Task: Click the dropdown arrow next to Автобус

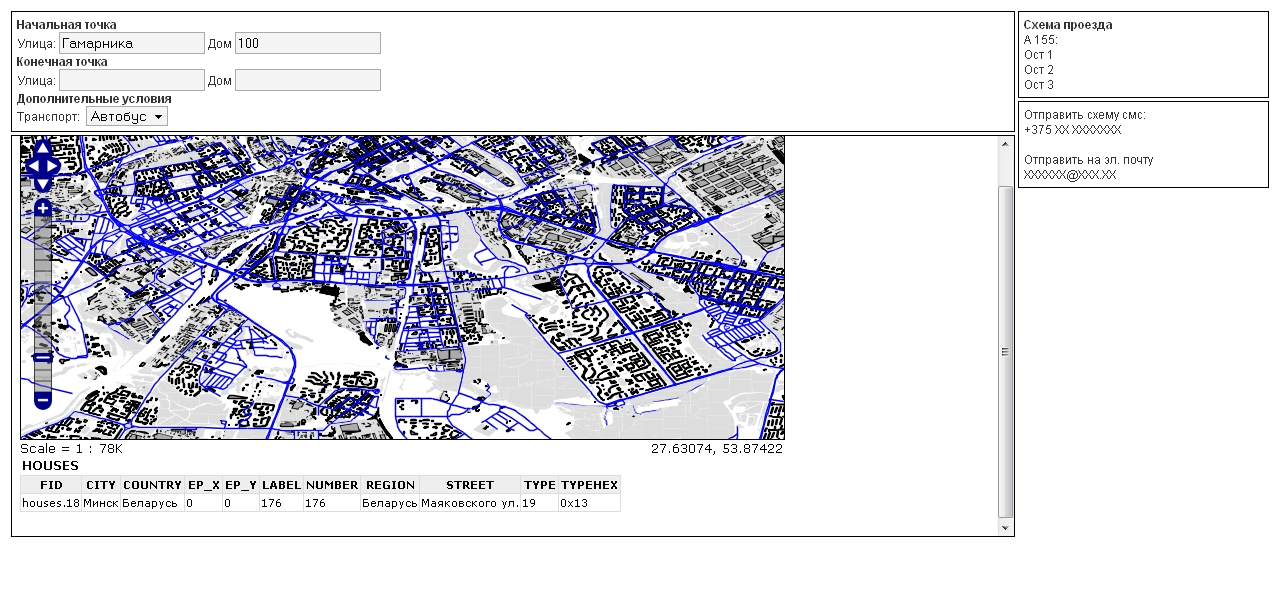Action: 160,116
